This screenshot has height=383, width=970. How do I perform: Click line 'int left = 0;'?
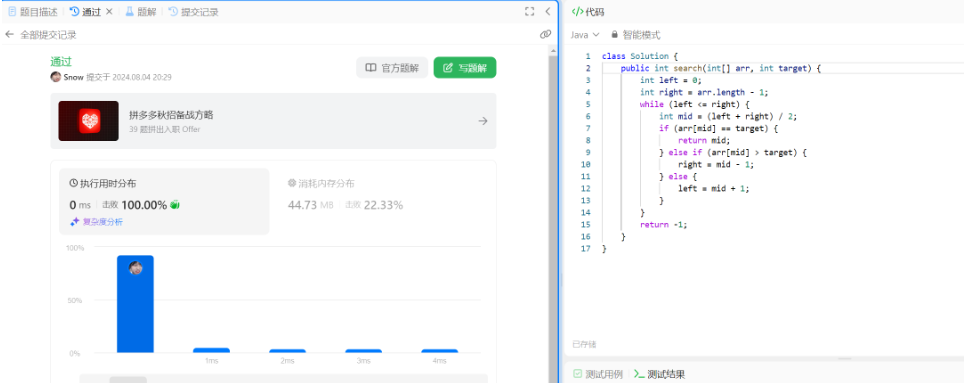671,80
